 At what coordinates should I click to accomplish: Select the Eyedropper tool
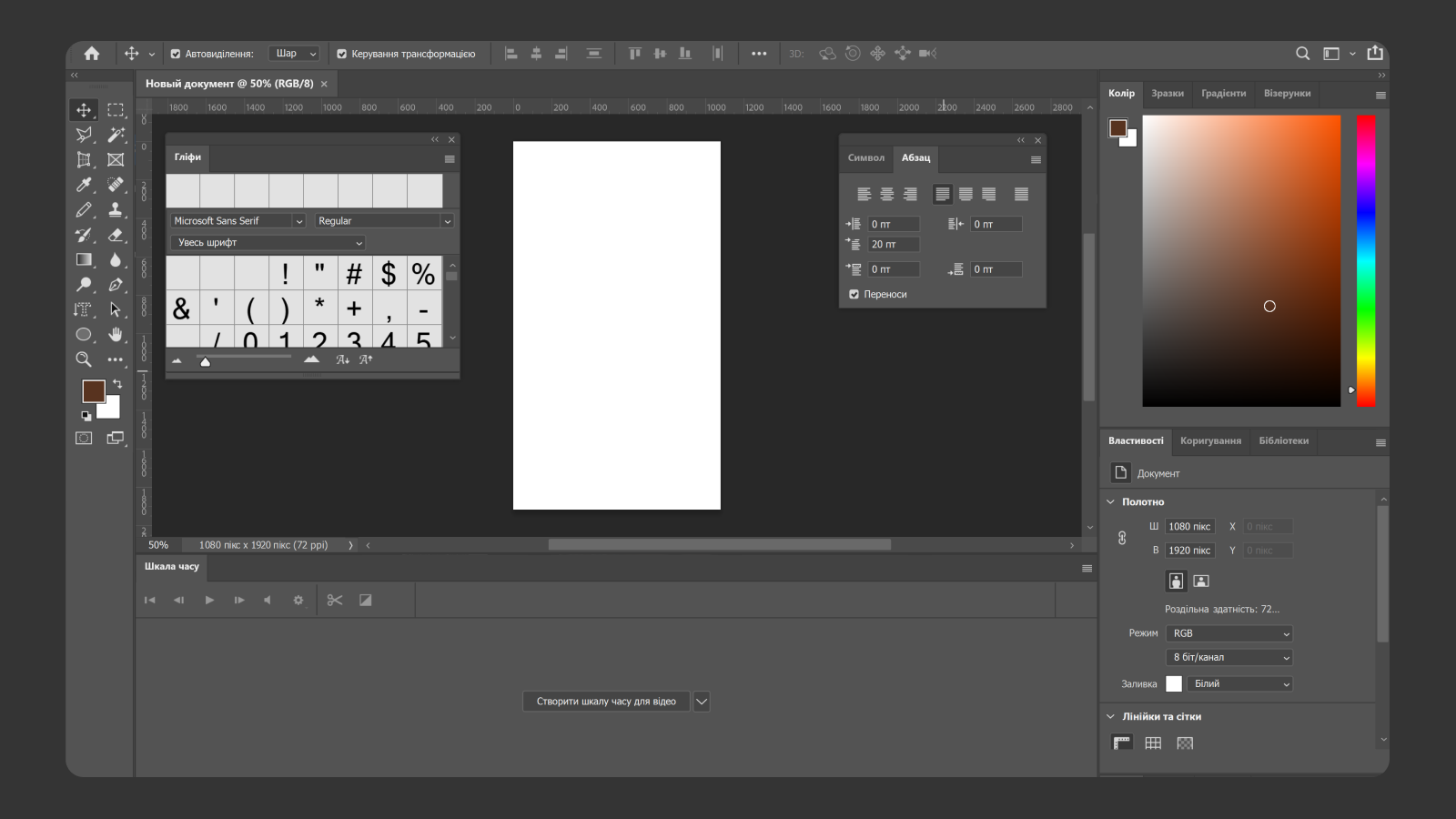pyautogui.click(x=84, y=185)
